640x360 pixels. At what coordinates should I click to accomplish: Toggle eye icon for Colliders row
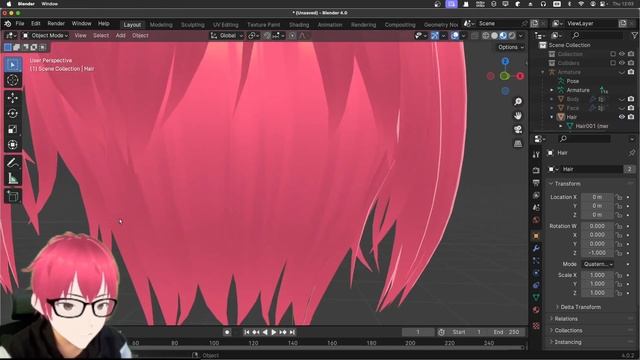(622, 63)
